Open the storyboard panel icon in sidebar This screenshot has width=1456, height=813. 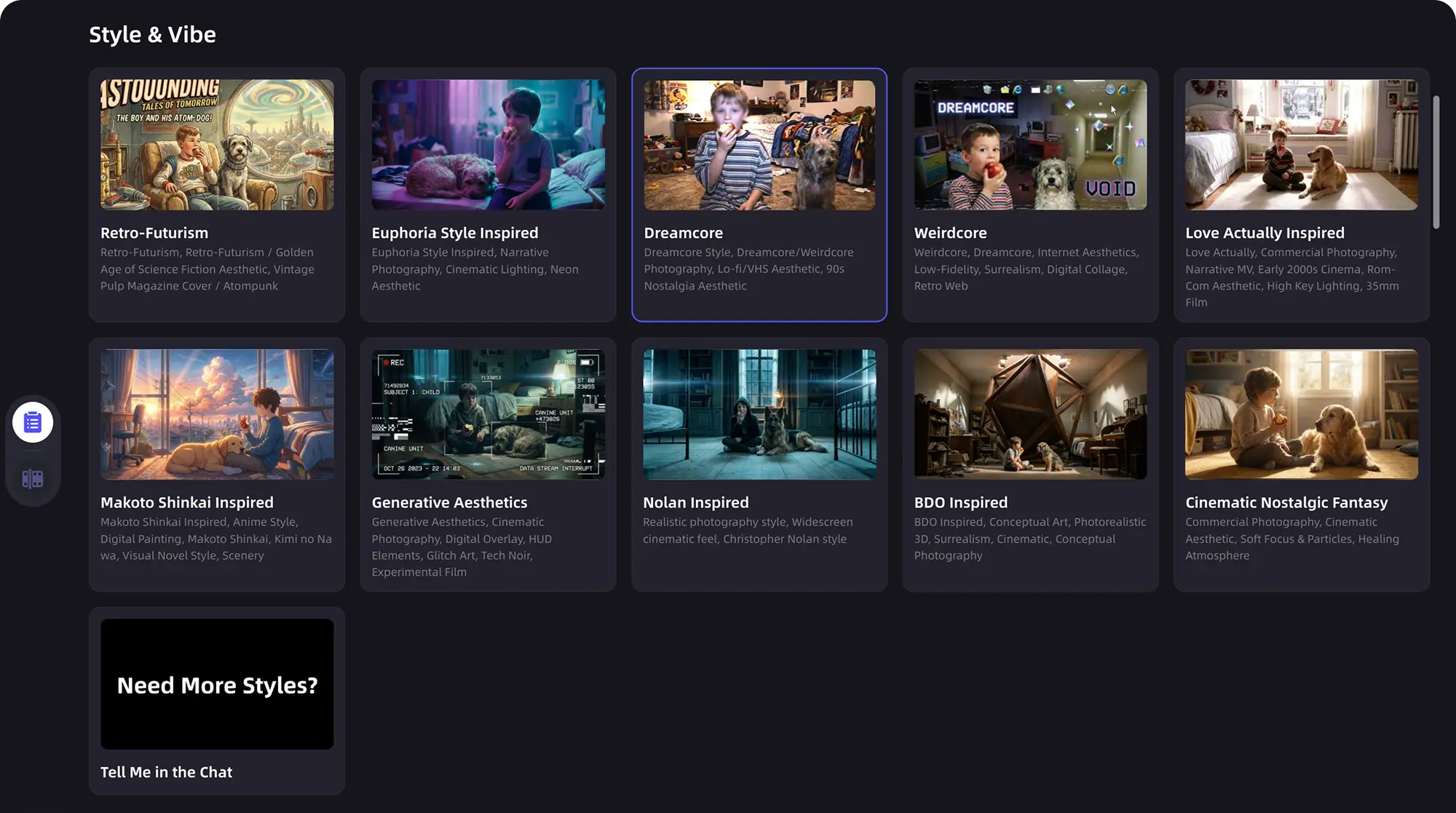(32, 478)
